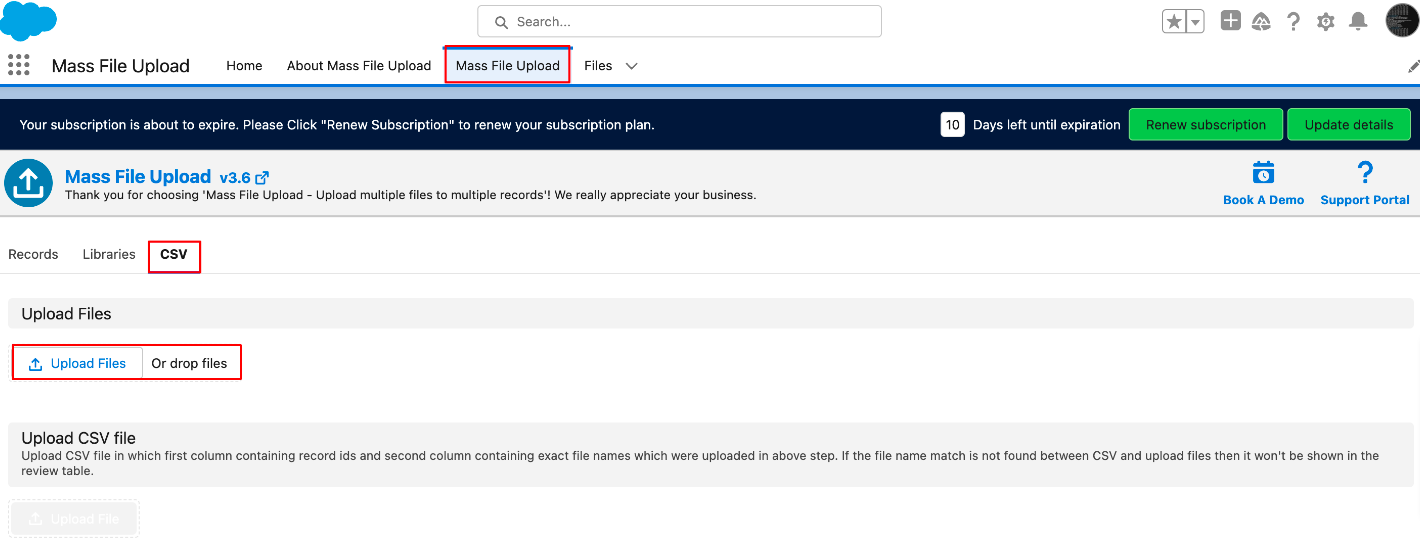Viewport: 1420px width, 554px height.
Task: Click the Salesforce cloud logo
Action: (28, 20)
